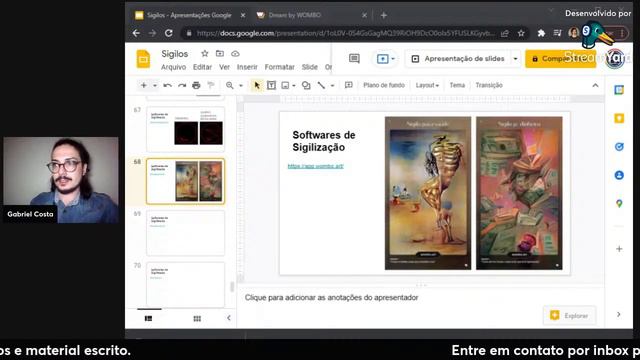Viewport: 640px width, 360px height.
Task: Open the Editar menu
Action: 202,67
